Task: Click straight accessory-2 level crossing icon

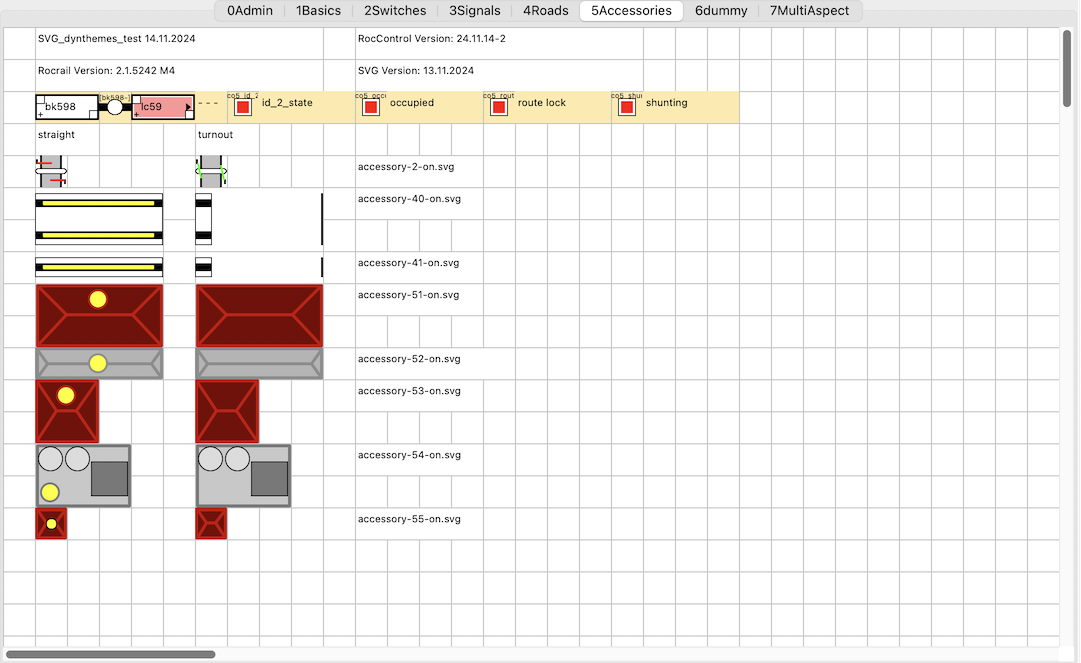Action: [51, 171]
